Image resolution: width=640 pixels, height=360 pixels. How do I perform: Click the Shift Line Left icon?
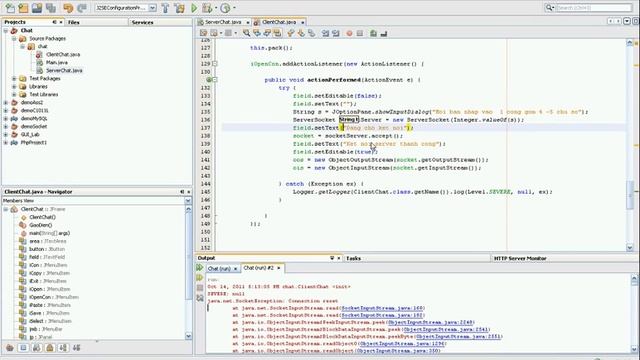coord(325,33)
